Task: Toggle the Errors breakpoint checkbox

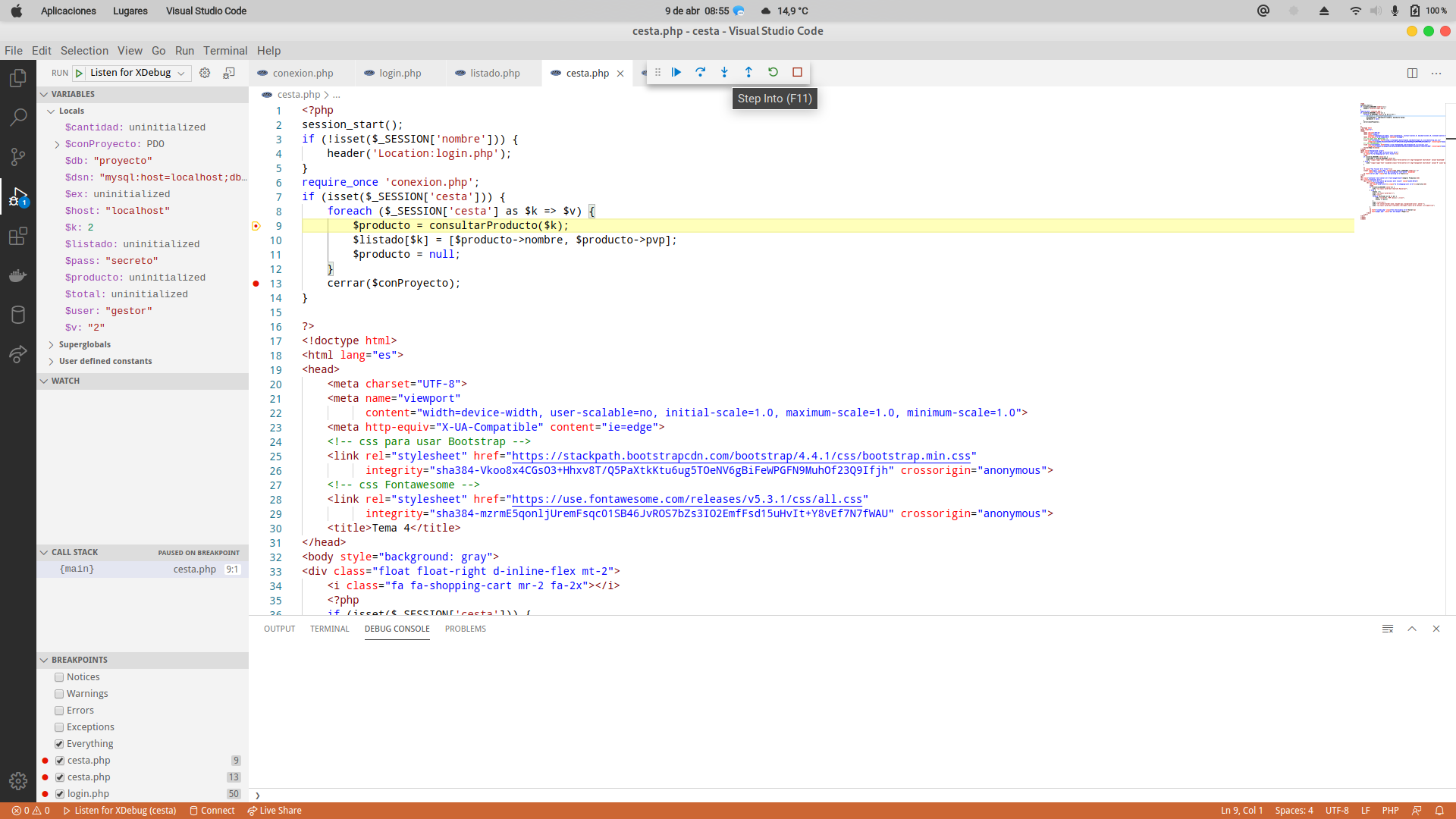Action: pyautogui.click(x=59, y=711)
